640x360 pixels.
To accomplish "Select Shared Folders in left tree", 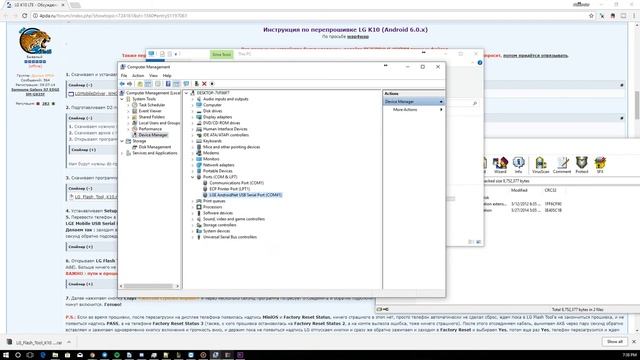I will (x=151, y=117).
